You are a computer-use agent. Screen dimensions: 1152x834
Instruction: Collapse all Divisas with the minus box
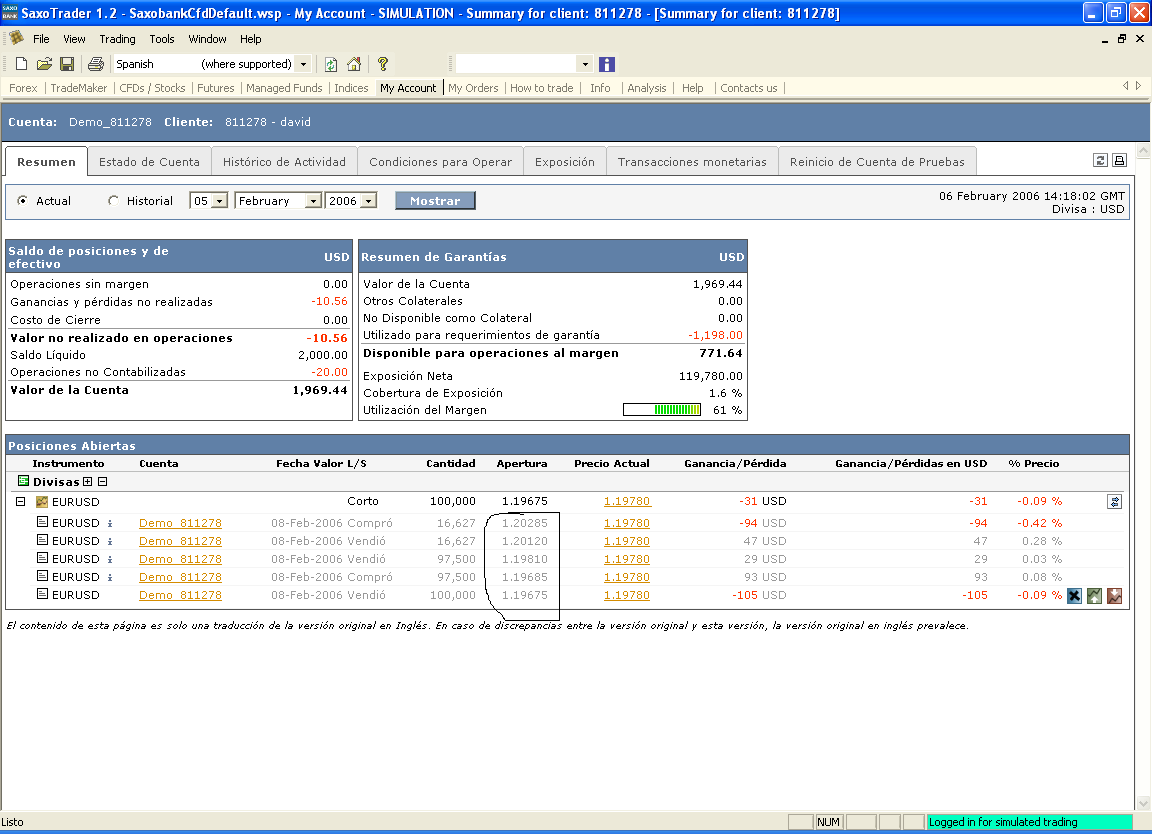pos(103,482)
